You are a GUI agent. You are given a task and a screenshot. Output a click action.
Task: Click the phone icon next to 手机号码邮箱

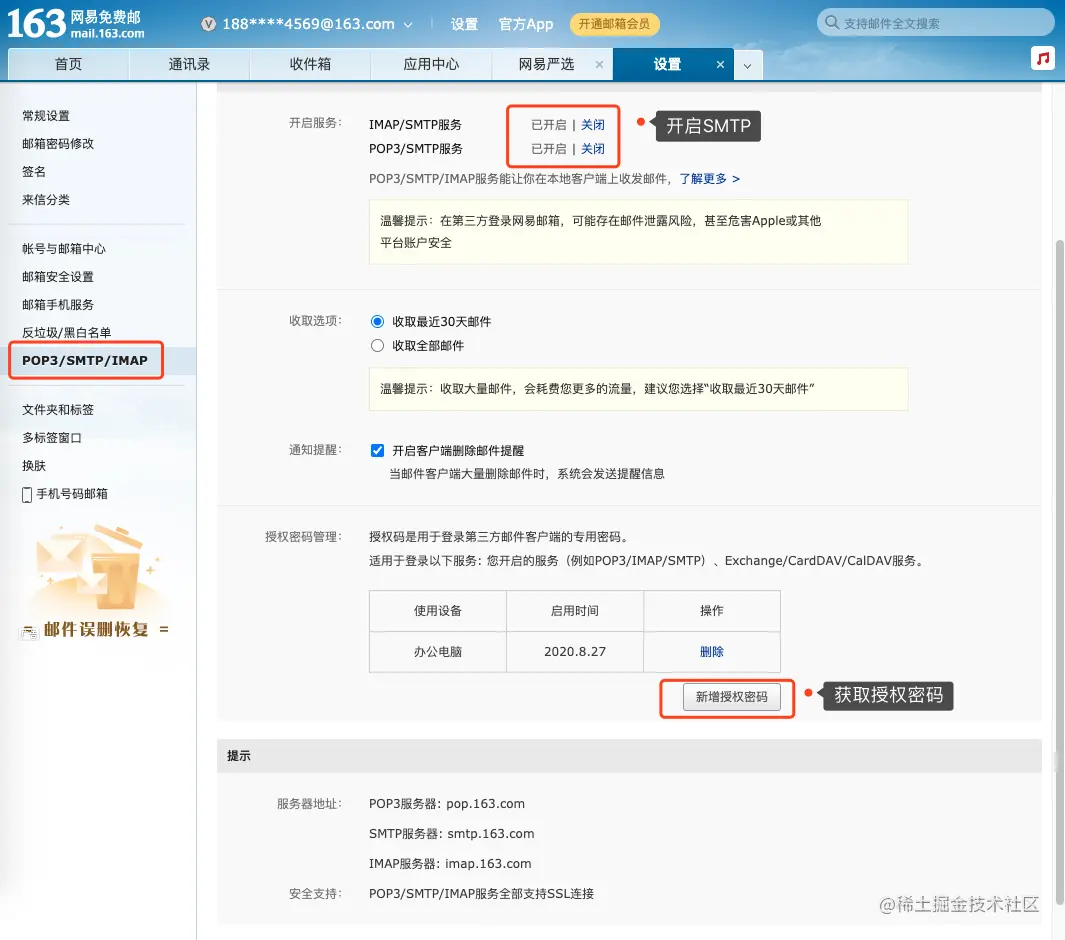click(27, 494)
